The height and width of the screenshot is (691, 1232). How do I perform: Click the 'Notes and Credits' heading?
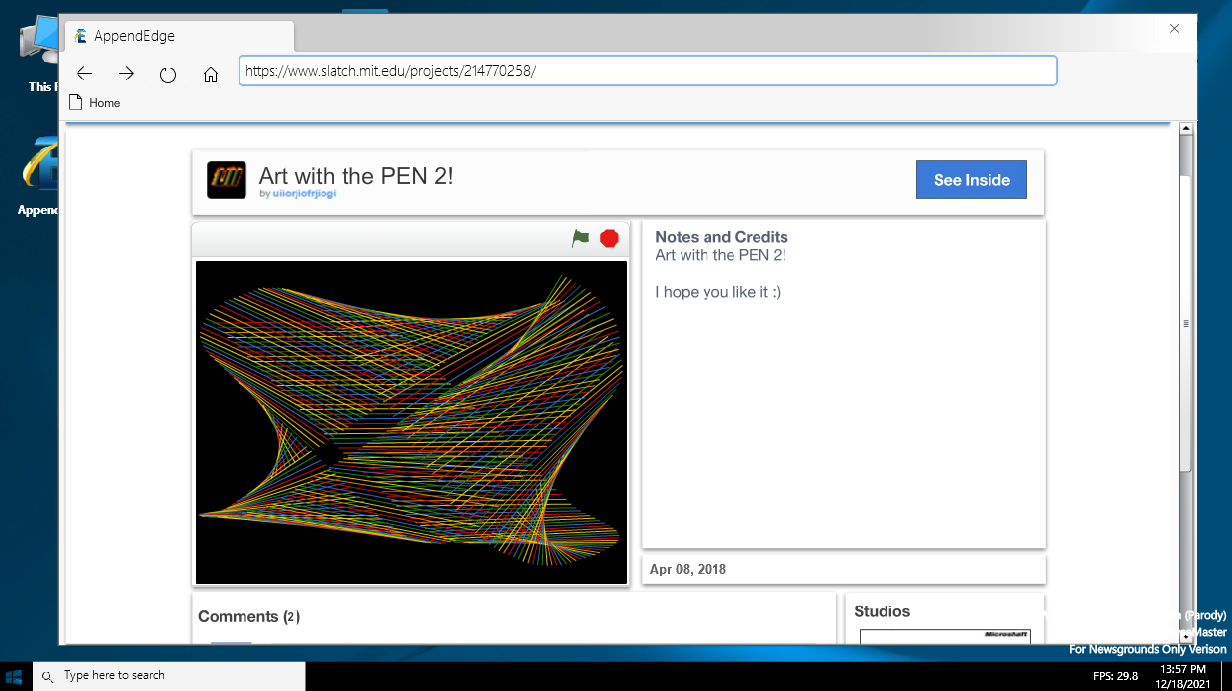coord(721,237)
